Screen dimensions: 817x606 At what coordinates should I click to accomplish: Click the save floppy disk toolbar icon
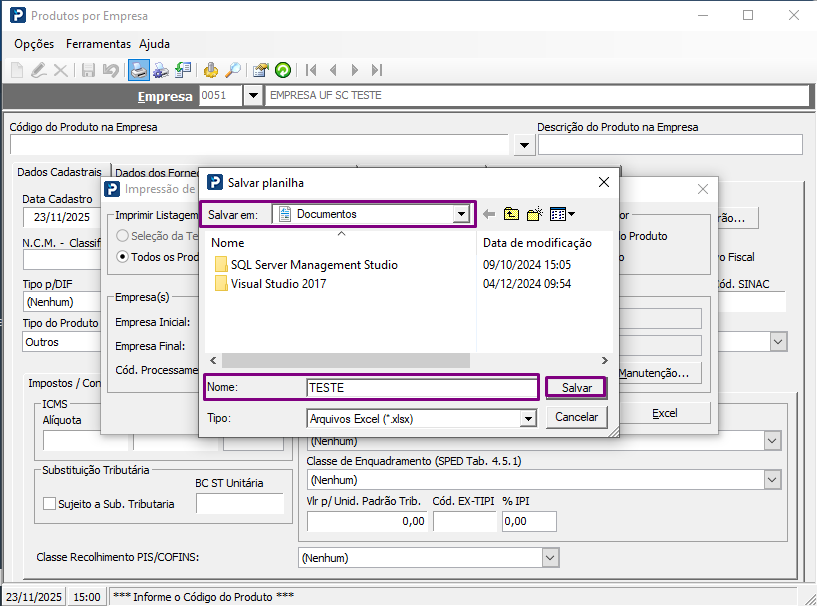(x=88, y=70)
